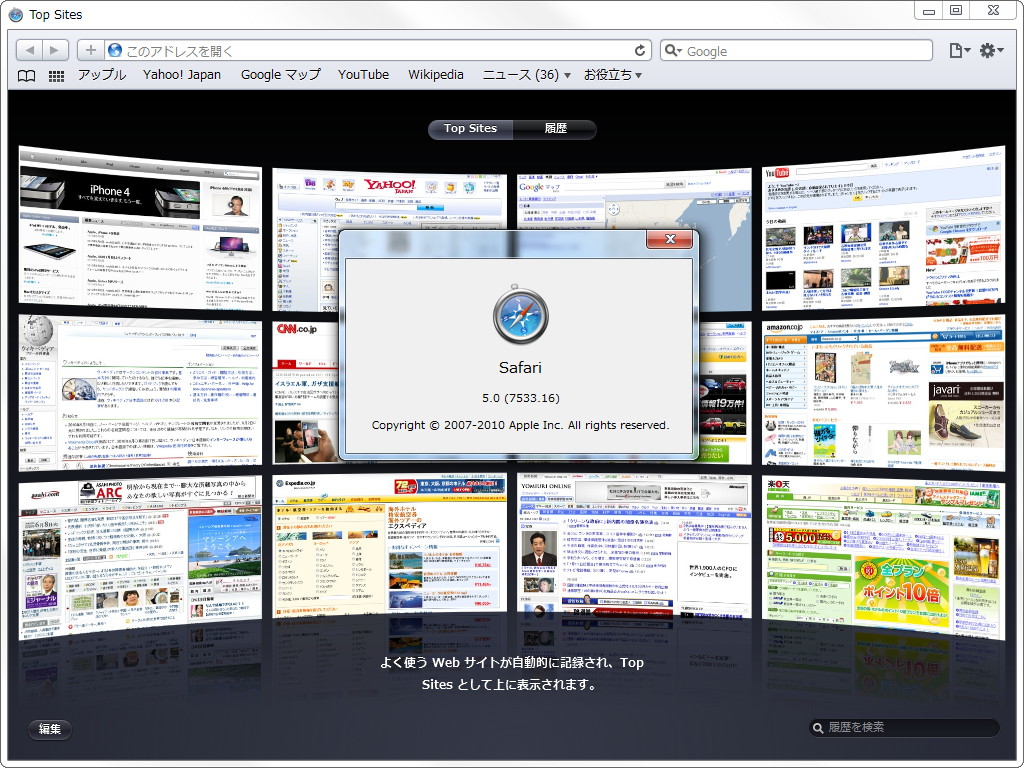1024x768 pixels.
Task: Select the Top Sites tab
Action: click(x=470, y=129)
